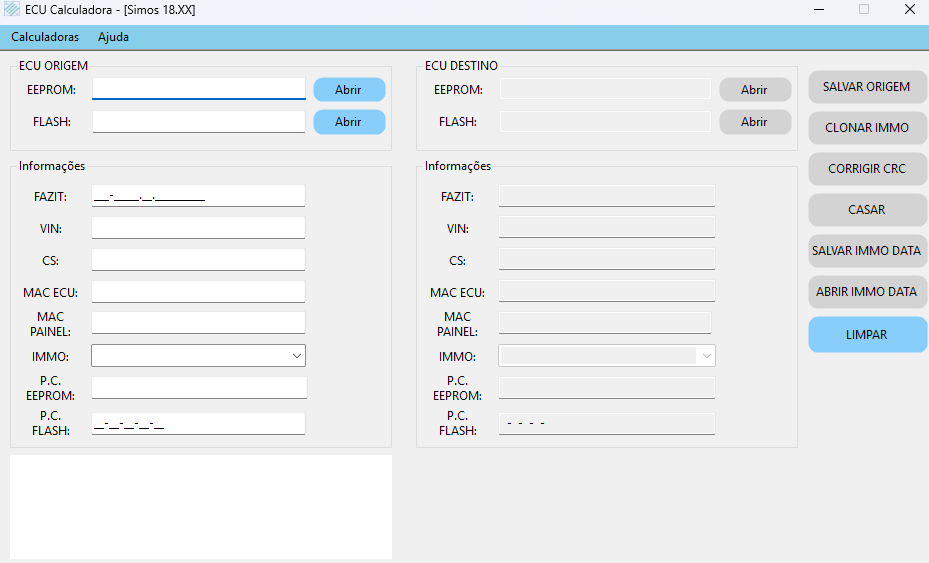
Task: Click the origin P.C. FLASH field
Action: (x=198, y=423)
